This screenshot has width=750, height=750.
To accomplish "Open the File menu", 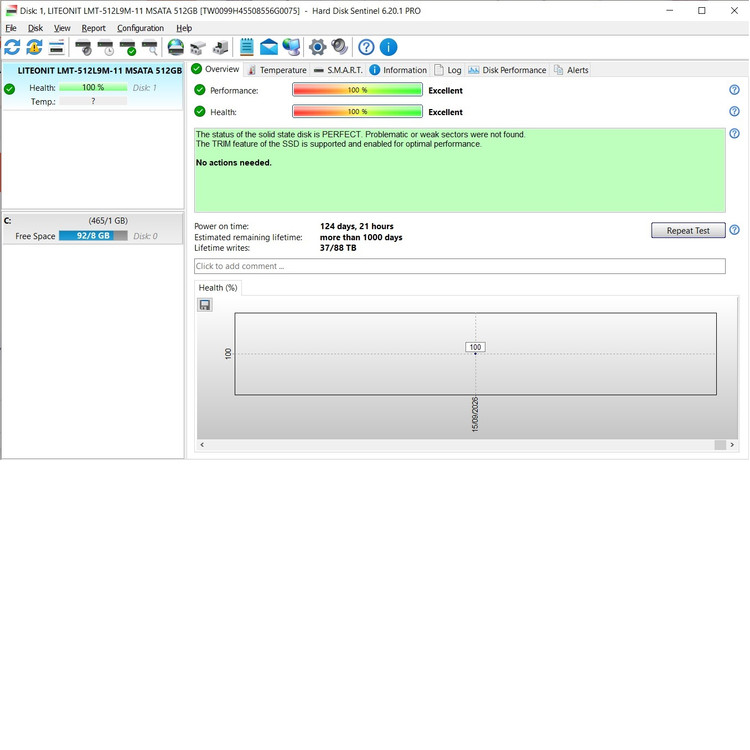I will coord(11,28).
